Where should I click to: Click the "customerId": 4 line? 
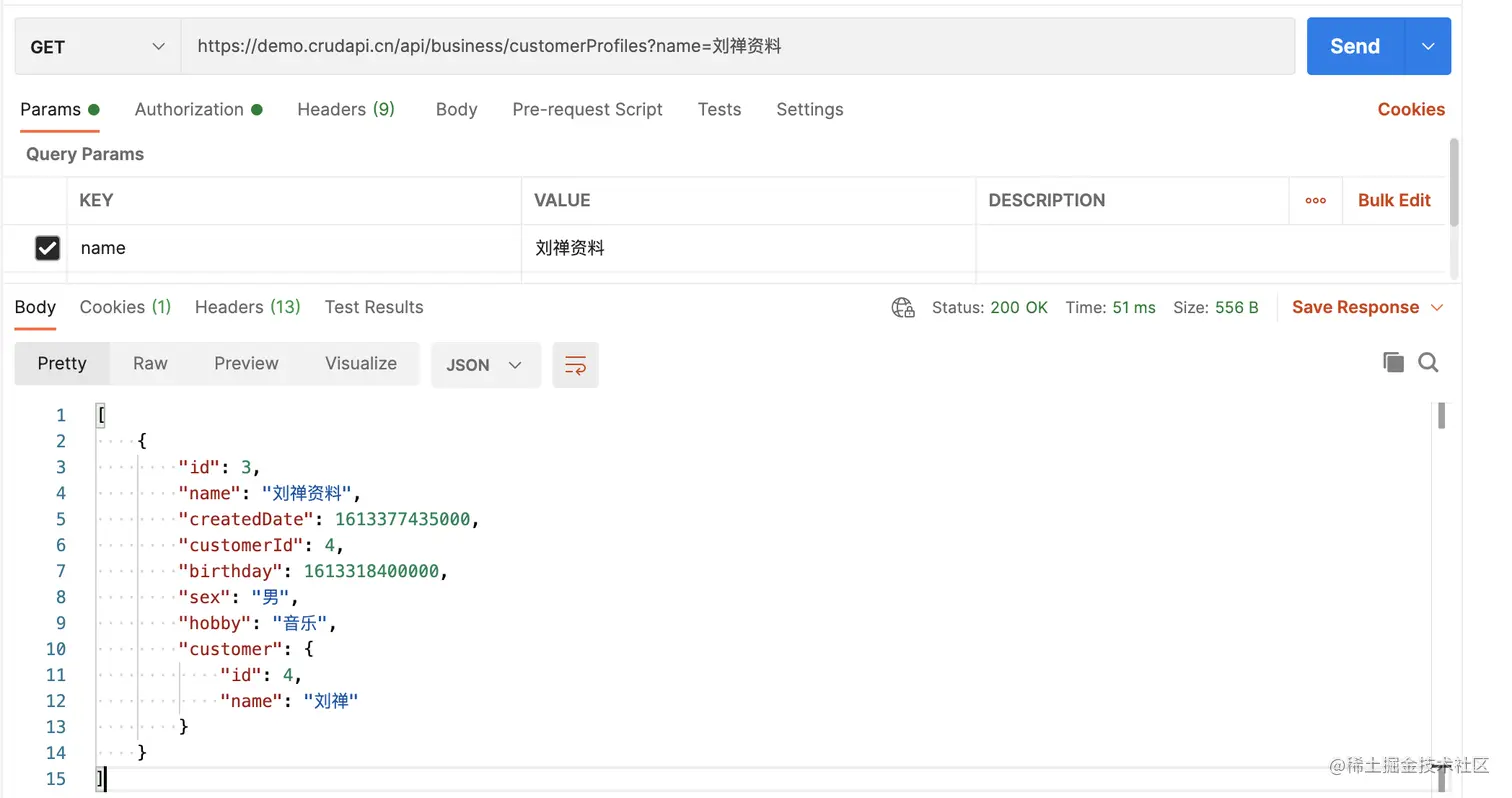coord(261,545)
